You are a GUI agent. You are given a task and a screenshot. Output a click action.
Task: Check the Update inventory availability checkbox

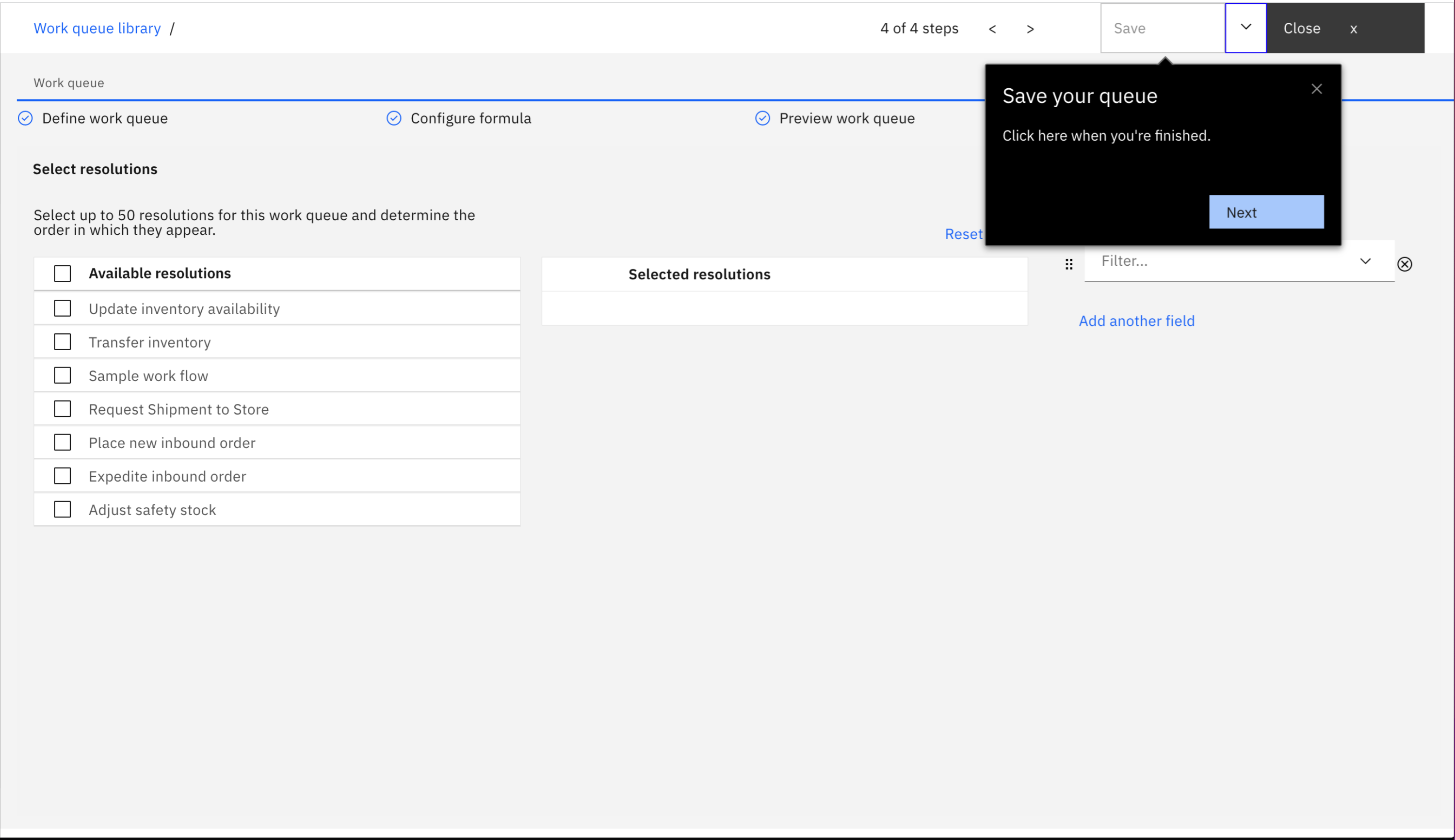click(62, 308)
